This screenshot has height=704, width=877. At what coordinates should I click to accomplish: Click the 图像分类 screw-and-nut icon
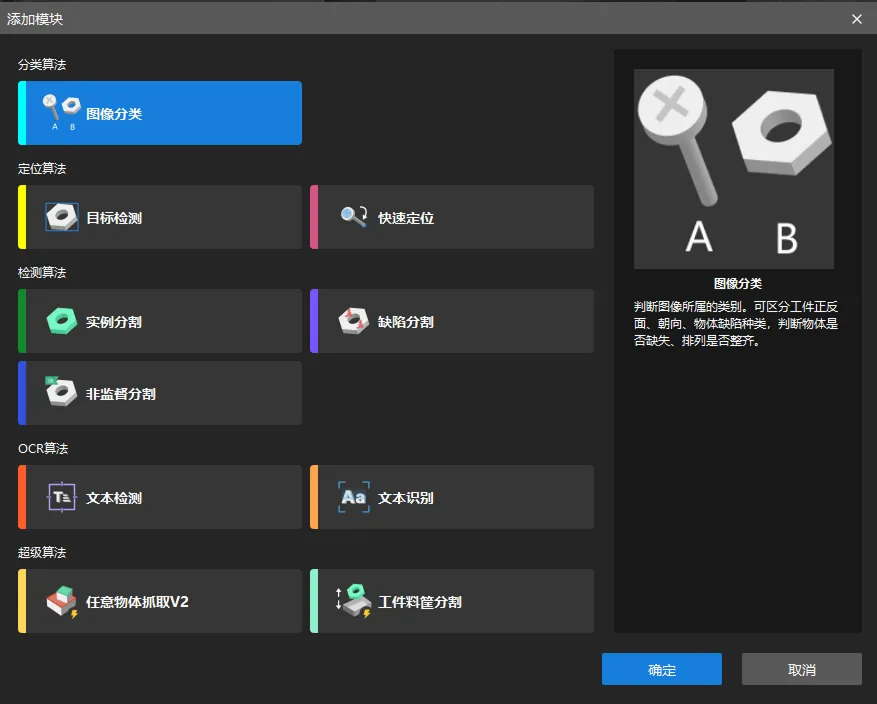point(62,112)
